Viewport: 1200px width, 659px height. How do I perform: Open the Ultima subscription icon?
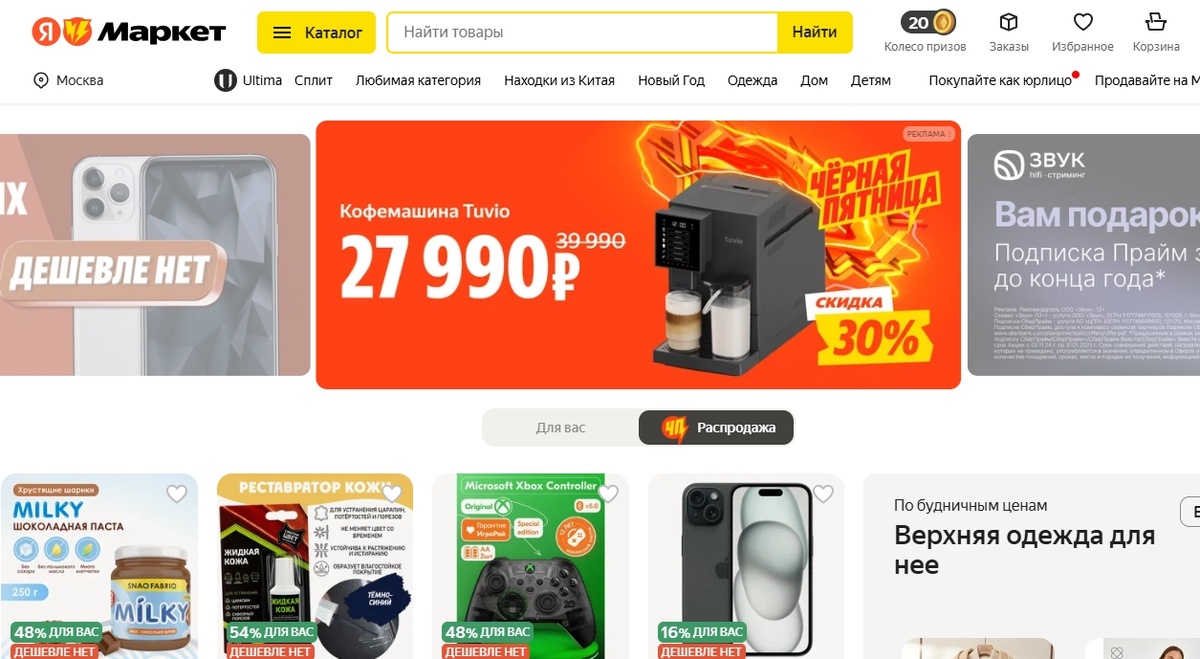click(x=225, y=80)
